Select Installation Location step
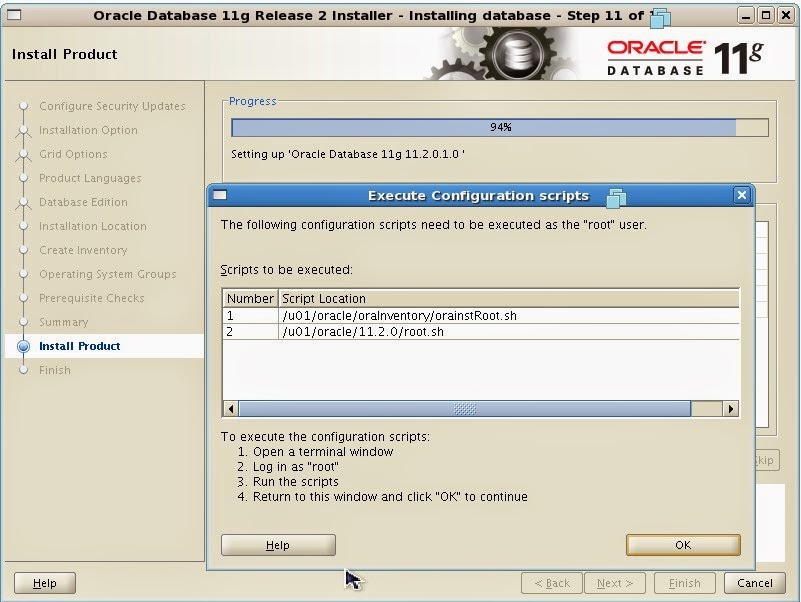The width and height of the screenshot is (801, 602). click(92, 226)
